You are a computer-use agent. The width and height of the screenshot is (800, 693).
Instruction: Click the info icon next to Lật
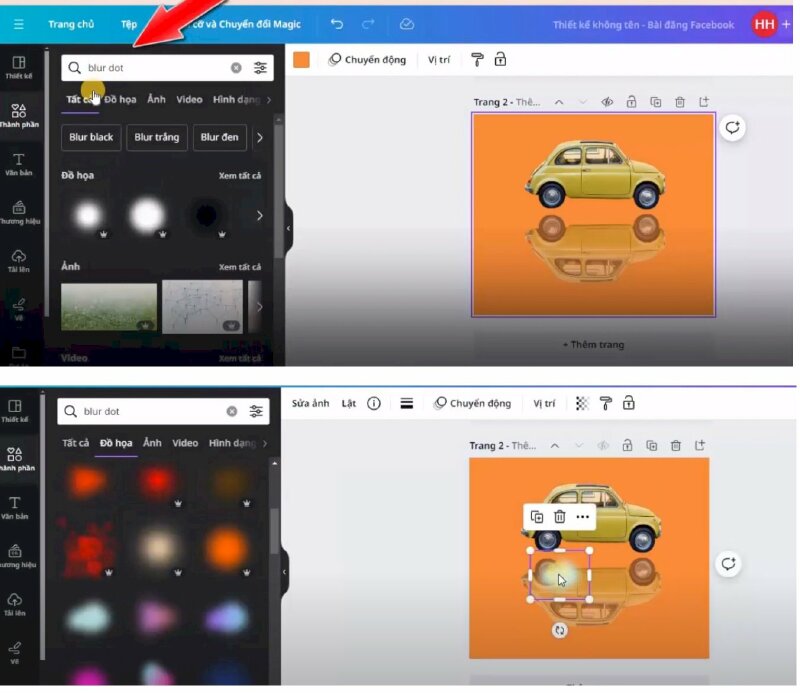[x=374, y=403]
